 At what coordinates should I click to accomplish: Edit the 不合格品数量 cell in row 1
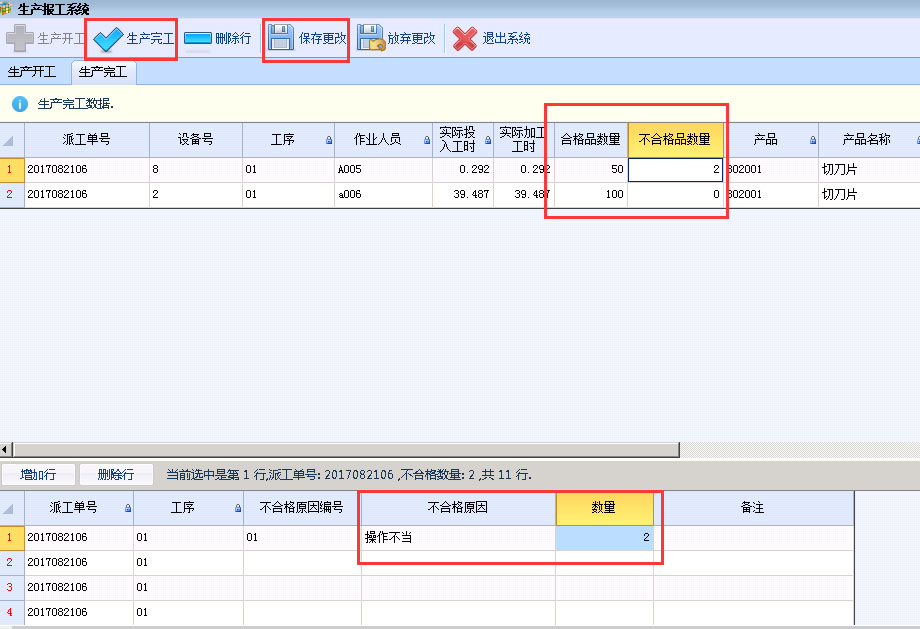click(675, 170)
